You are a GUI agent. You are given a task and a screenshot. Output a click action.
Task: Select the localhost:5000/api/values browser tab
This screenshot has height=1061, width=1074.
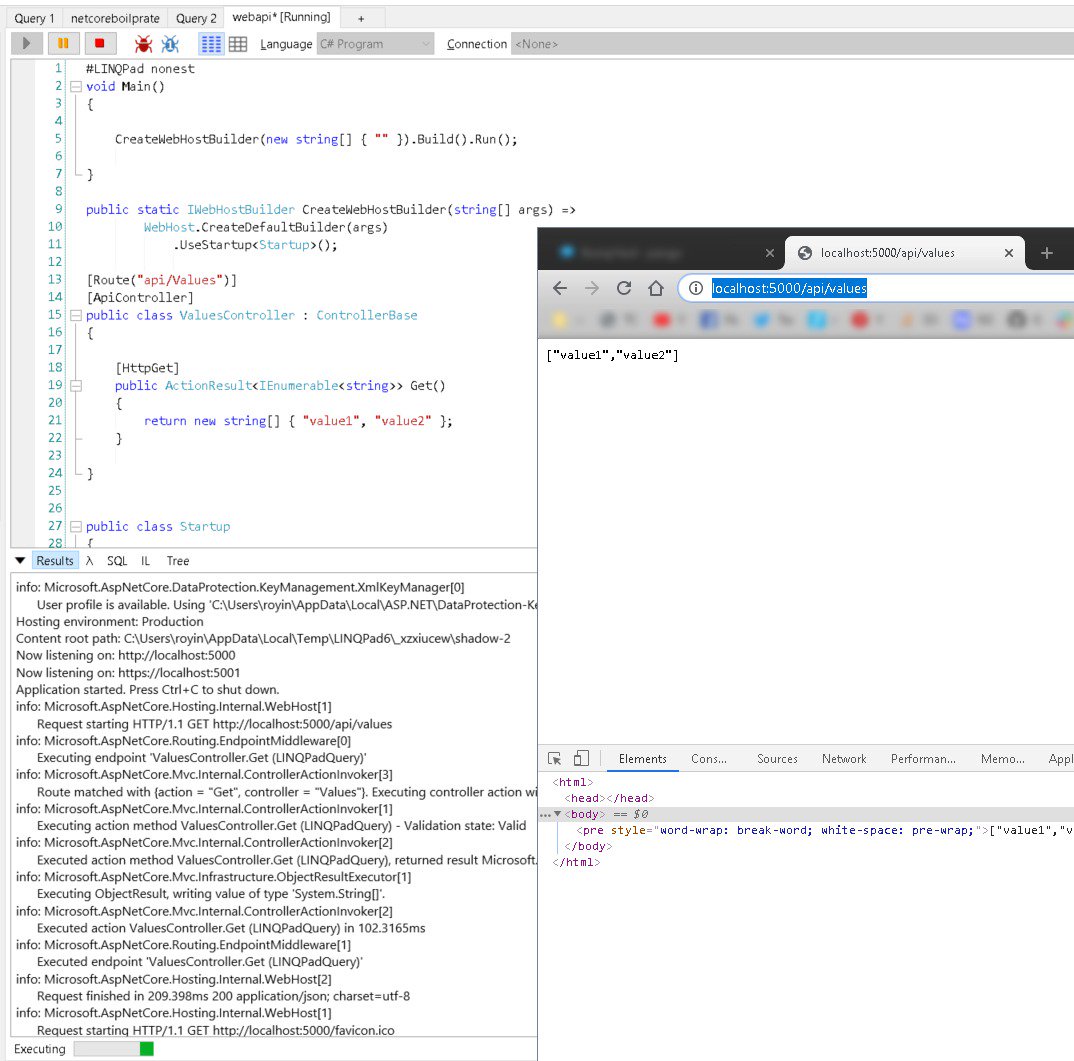pyautogui.click(x=904, y=253)
